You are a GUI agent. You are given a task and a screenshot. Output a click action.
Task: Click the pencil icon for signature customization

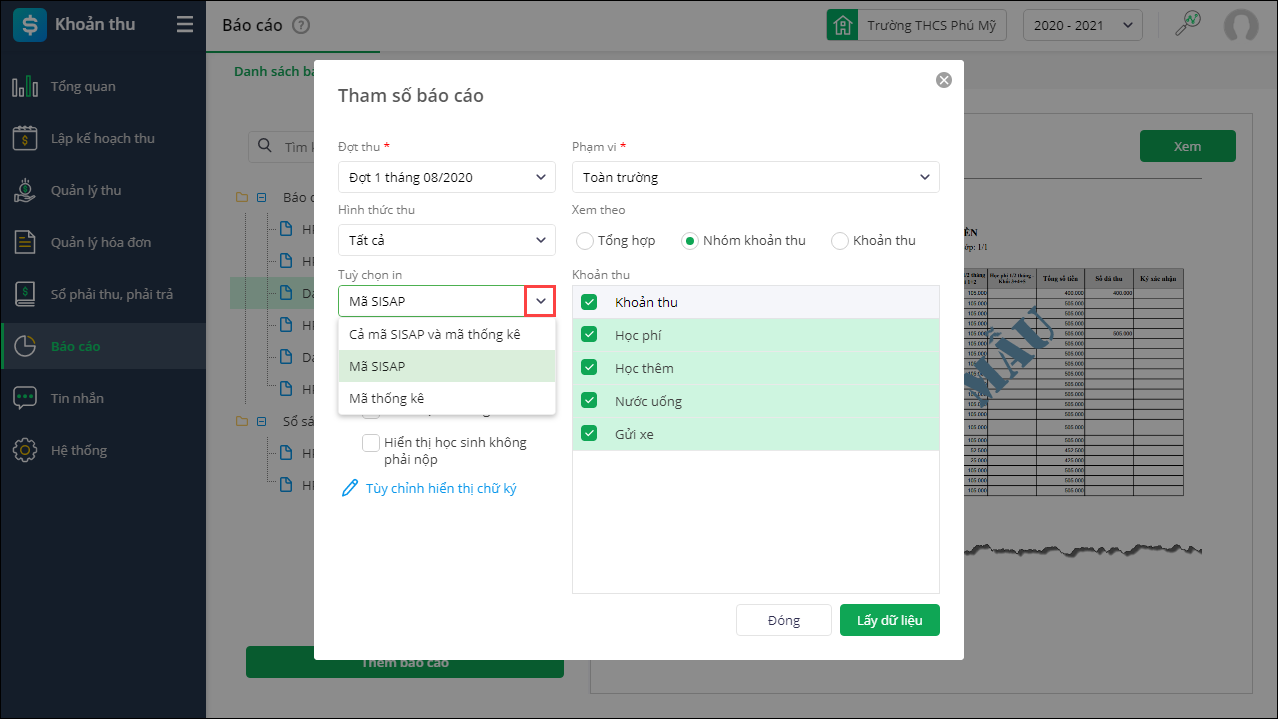pyautogui.click(x=349, y=489)
